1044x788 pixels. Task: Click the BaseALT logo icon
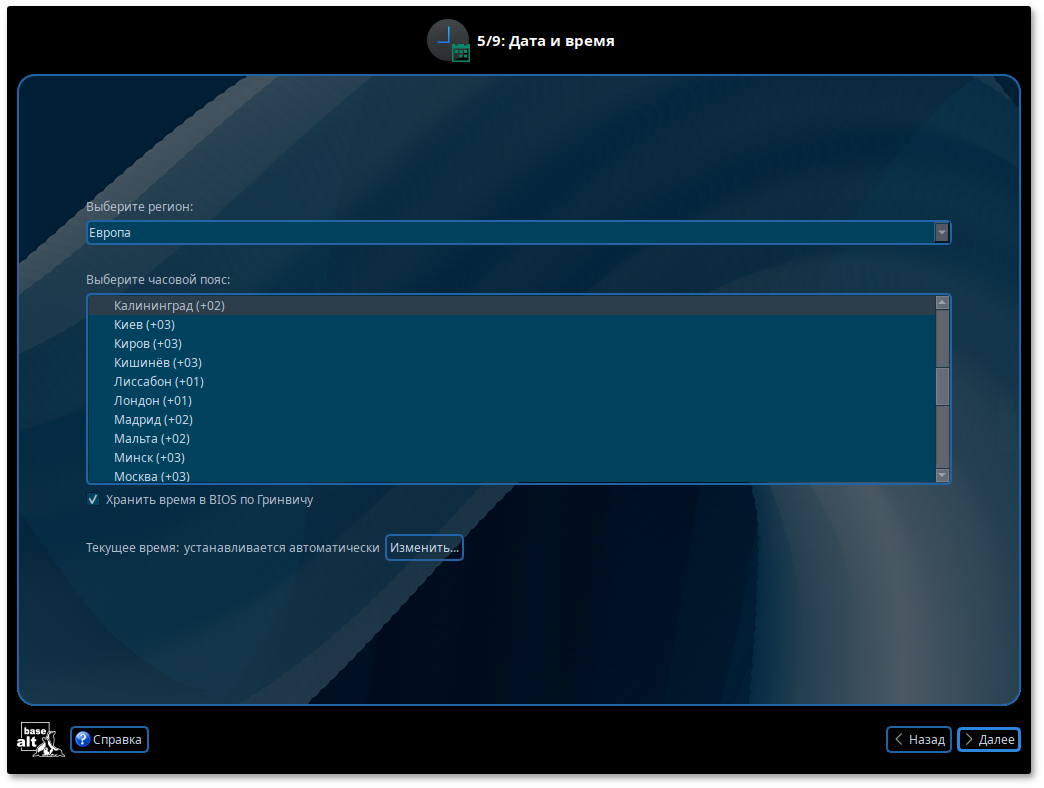click(x=40, y=739)
